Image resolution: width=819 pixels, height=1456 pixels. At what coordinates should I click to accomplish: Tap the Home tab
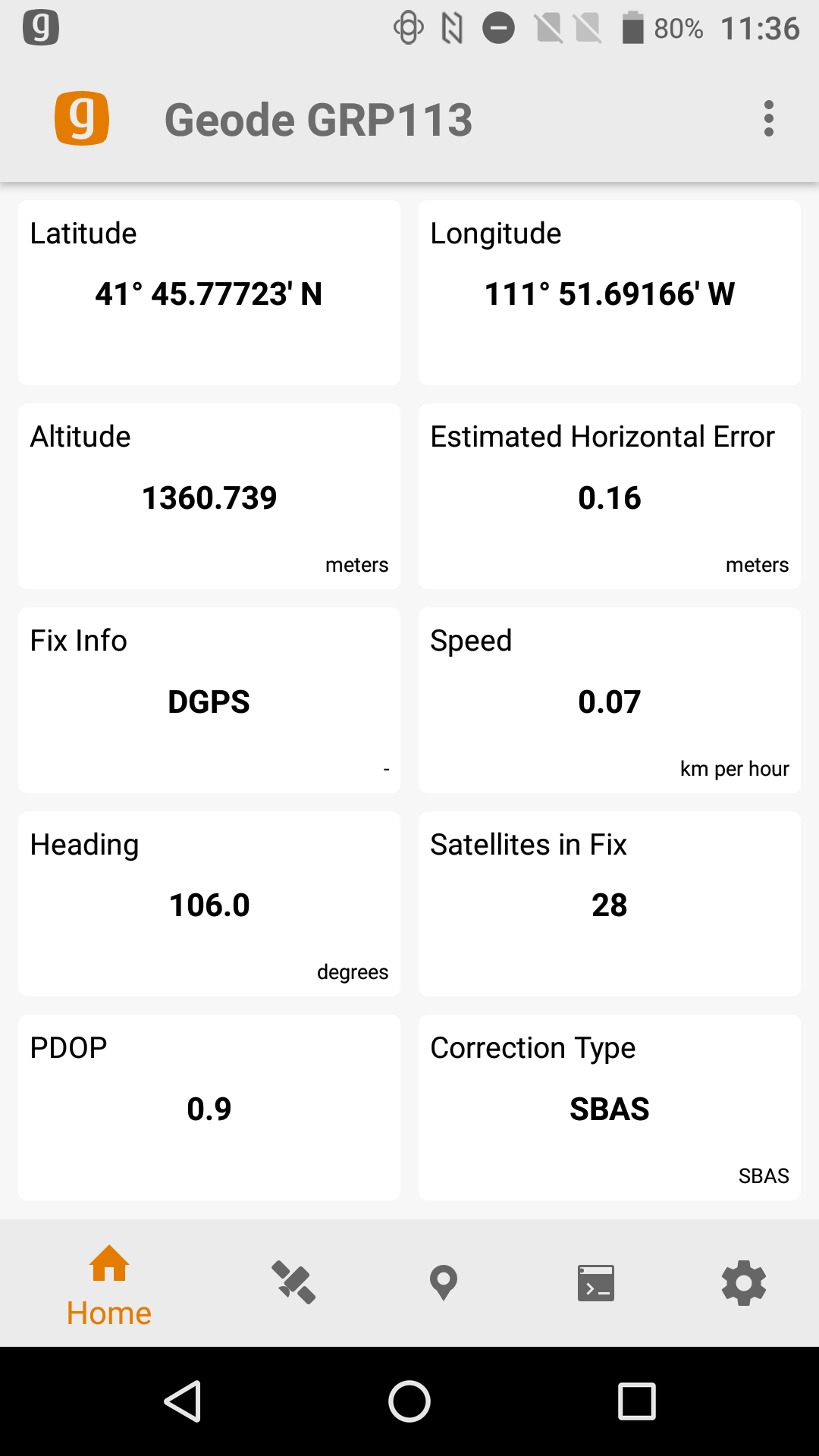point(109,1285)
